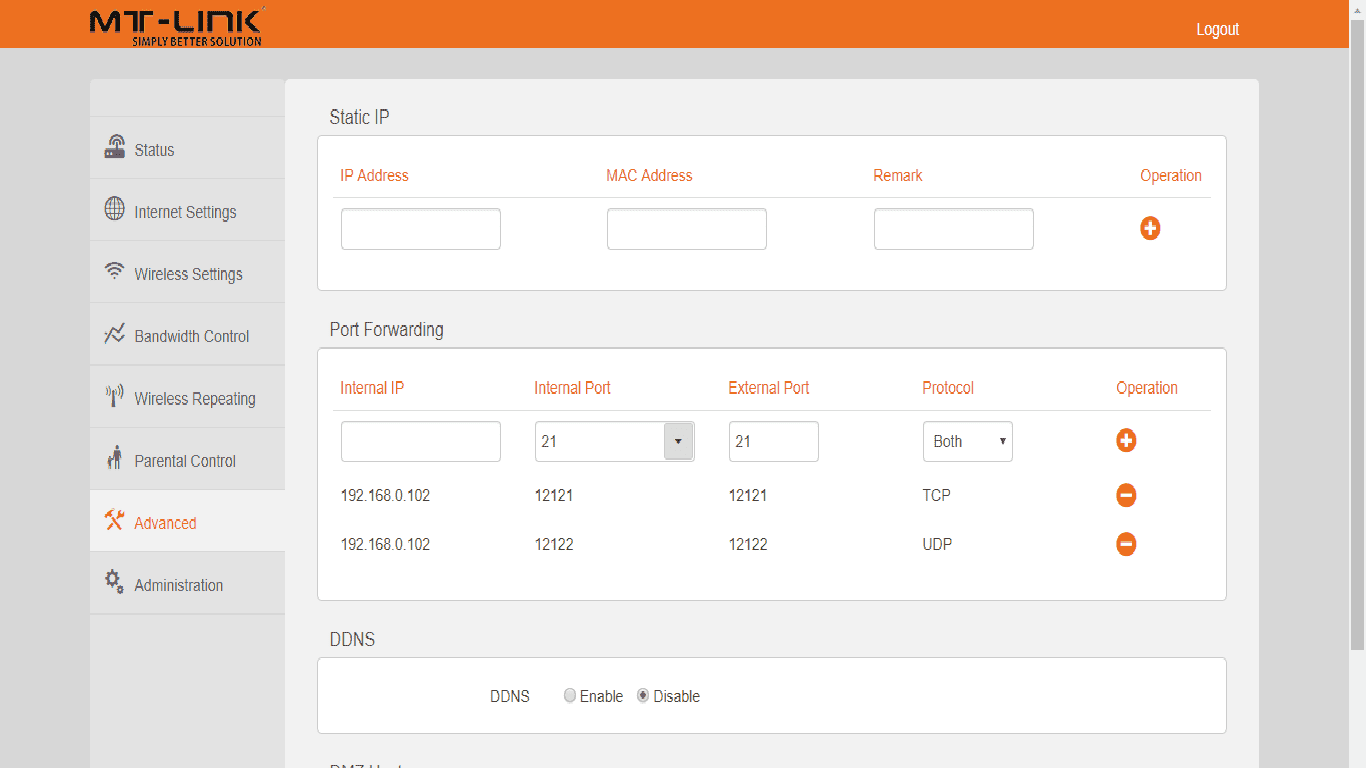This screenshot has height=768, width=1366.
Task: Click the UDP protocol cell
Action: (937, 544)
